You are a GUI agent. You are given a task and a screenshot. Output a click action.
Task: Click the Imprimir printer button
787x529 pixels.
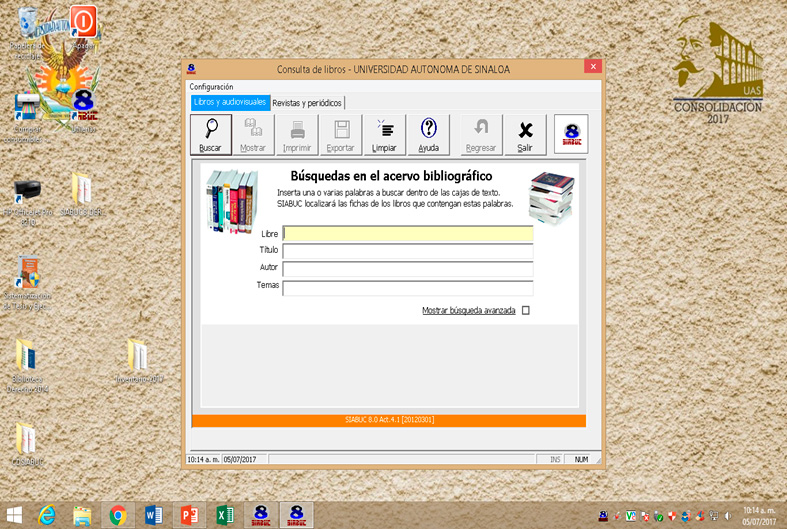(x=297, y=135)
